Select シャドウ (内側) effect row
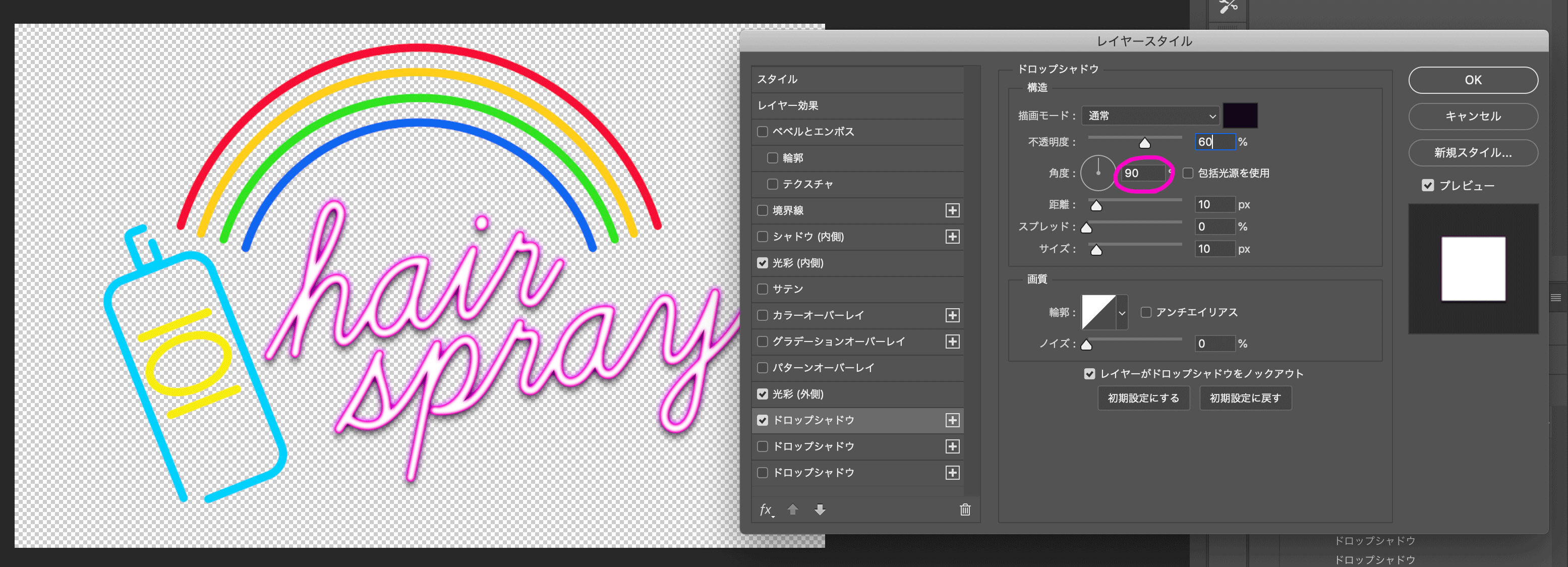Viewport: 1568px width, 567px height. [x=857, y=237]
